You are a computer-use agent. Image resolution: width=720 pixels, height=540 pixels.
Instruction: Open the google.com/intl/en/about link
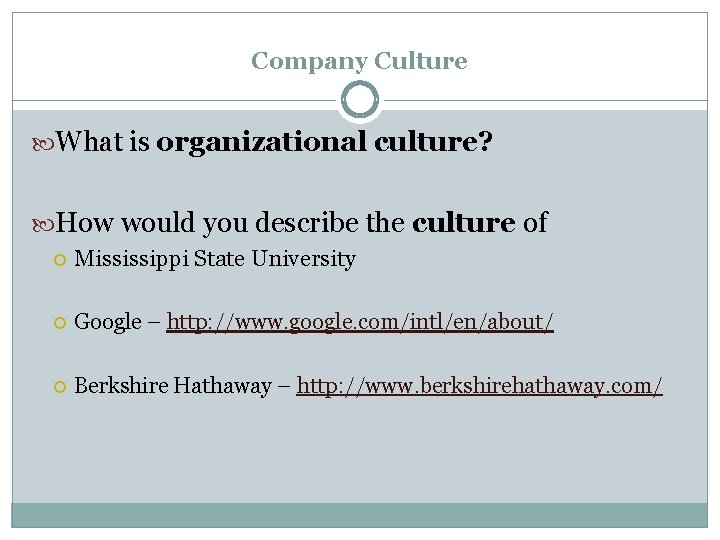[x=360, y=322]
